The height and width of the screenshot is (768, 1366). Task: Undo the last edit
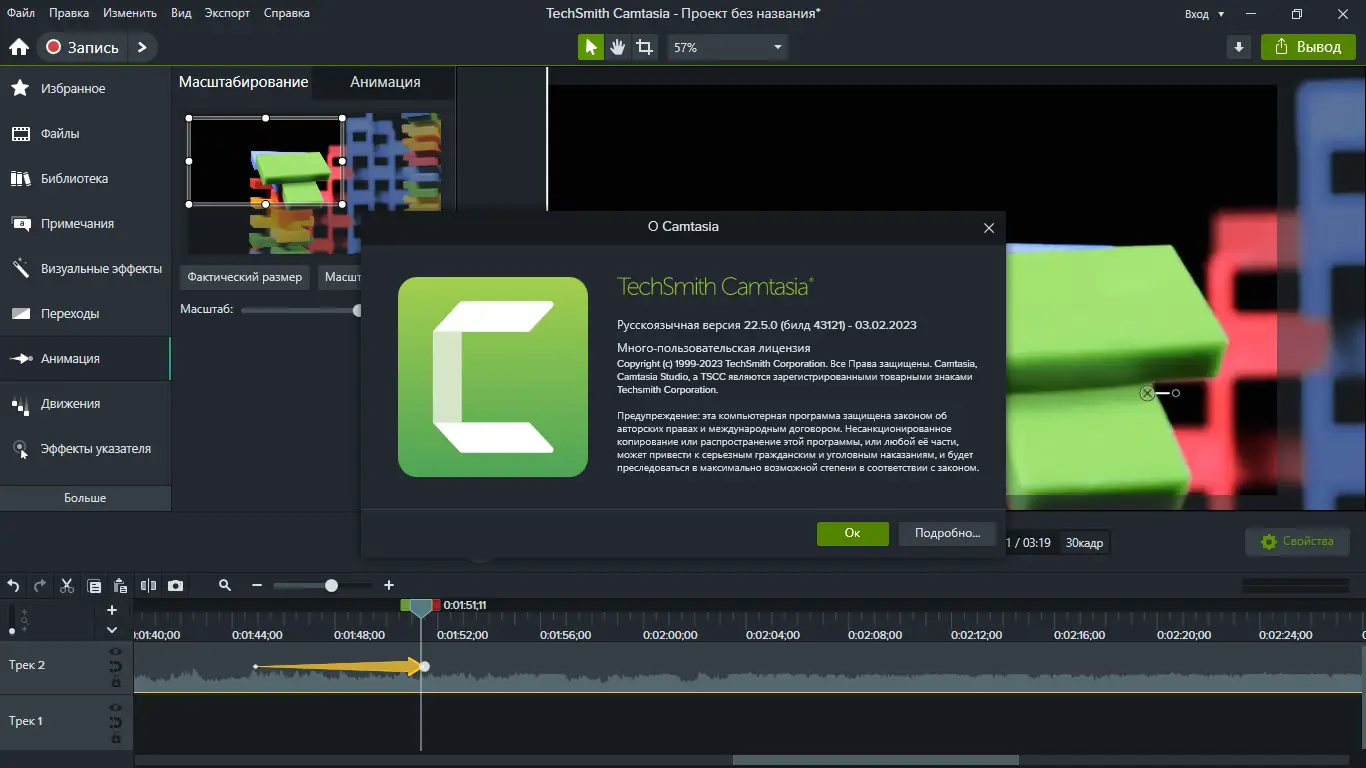[x=13, y=585]
